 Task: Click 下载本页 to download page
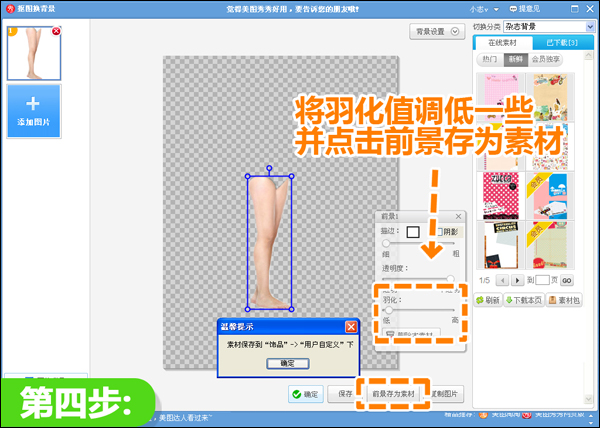pyautogui.click(x=524, y=300)
